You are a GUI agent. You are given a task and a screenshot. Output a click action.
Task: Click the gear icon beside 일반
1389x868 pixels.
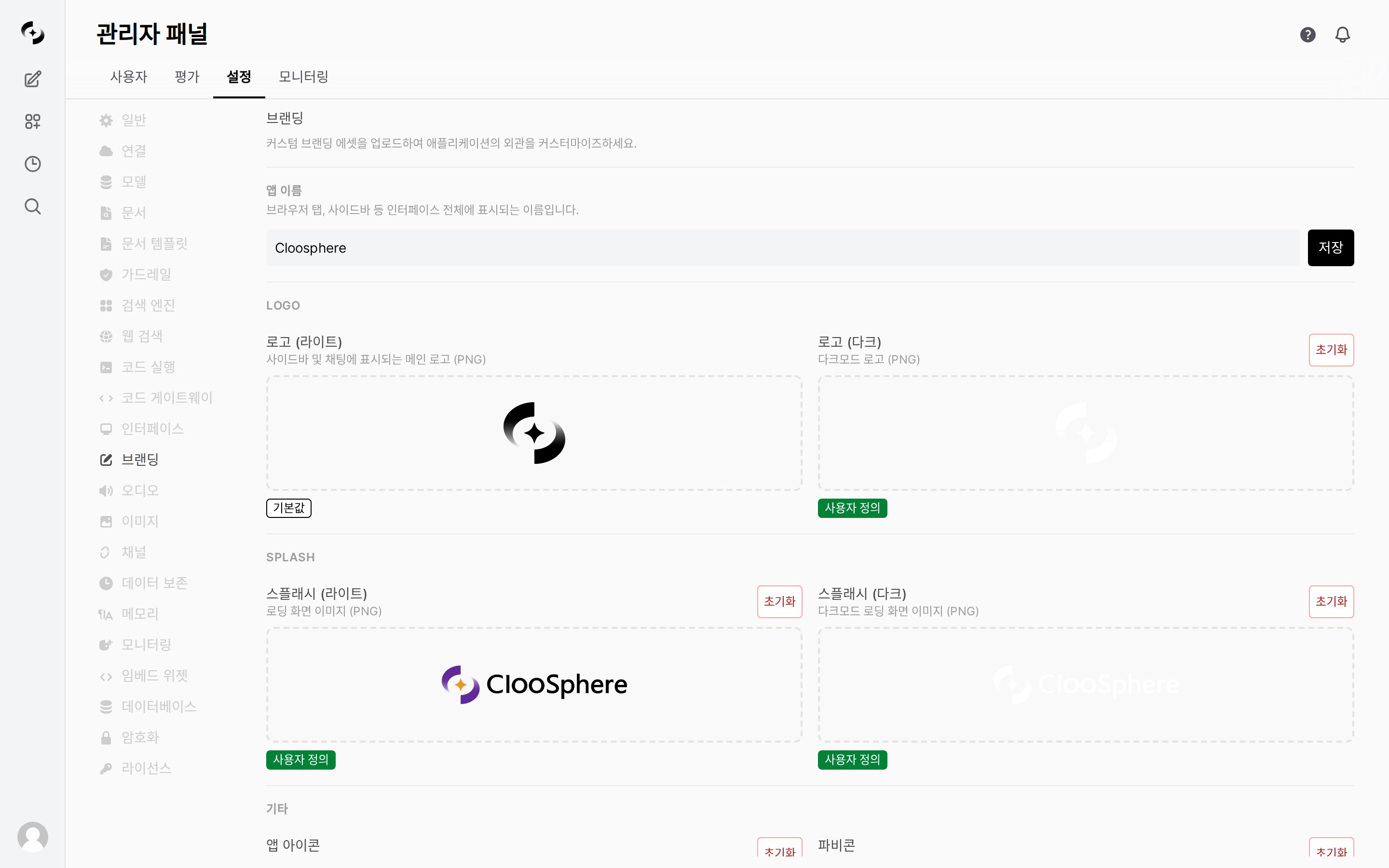click(106, 120)
